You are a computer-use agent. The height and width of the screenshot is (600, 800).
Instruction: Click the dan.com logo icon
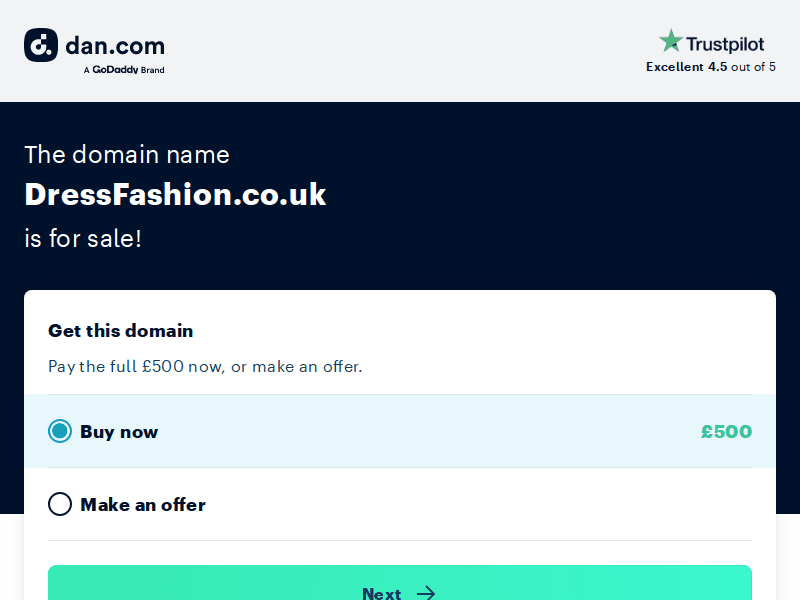(x=41, y=45)
